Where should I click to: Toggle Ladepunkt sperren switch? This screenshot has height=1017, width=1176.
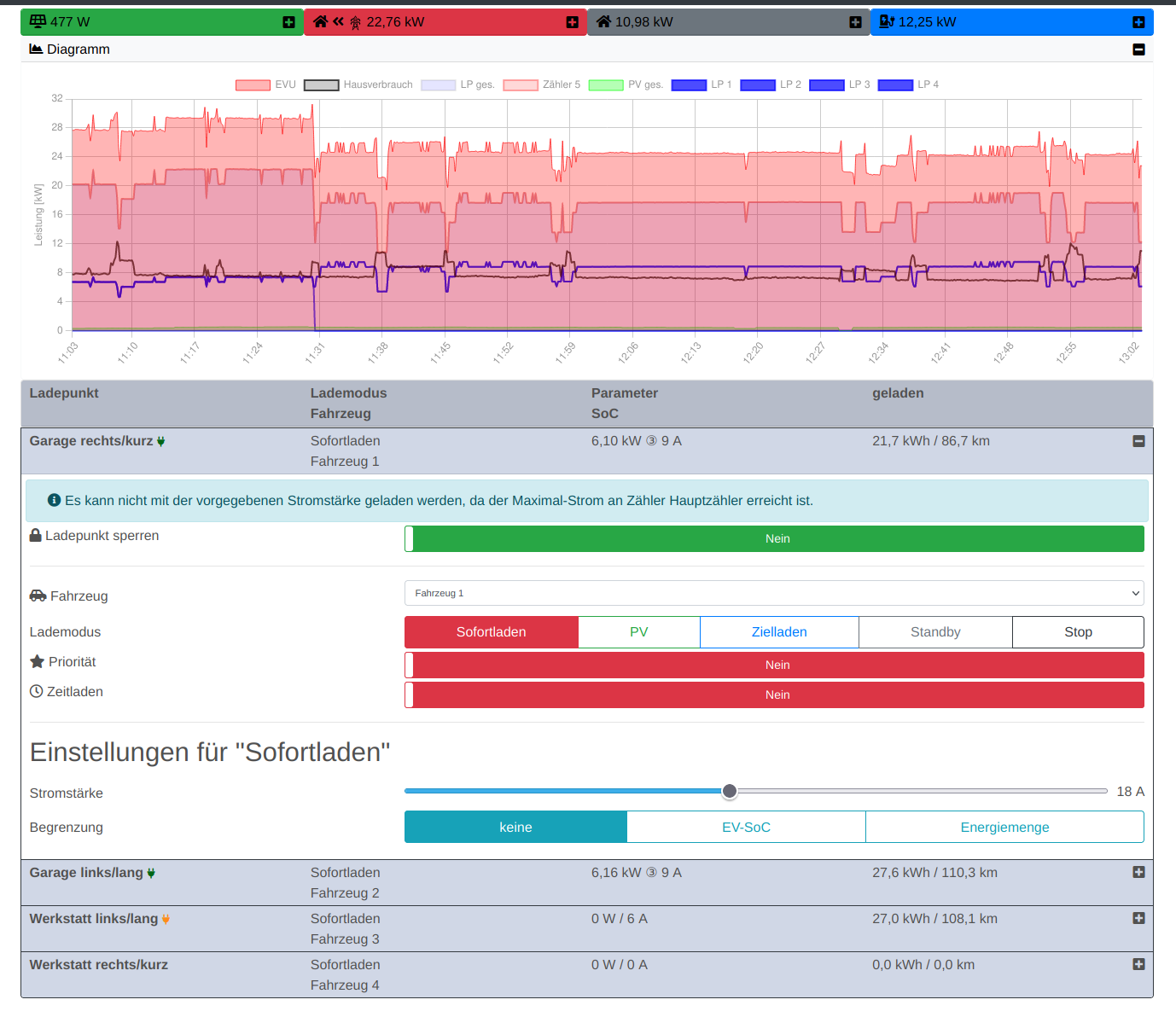(x=774, y=539)
